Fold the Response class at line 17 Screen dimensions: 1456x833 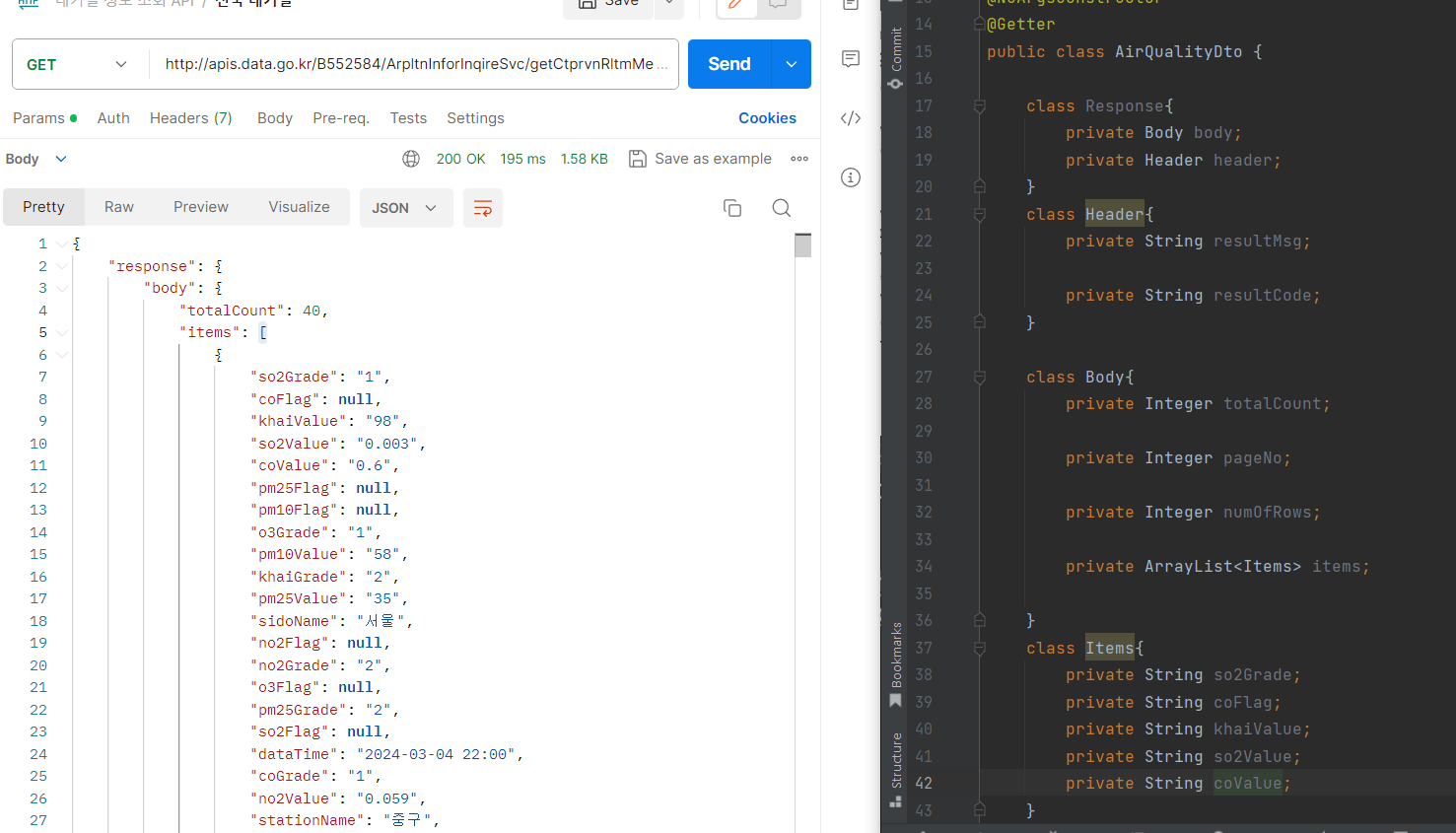[979, 105]
